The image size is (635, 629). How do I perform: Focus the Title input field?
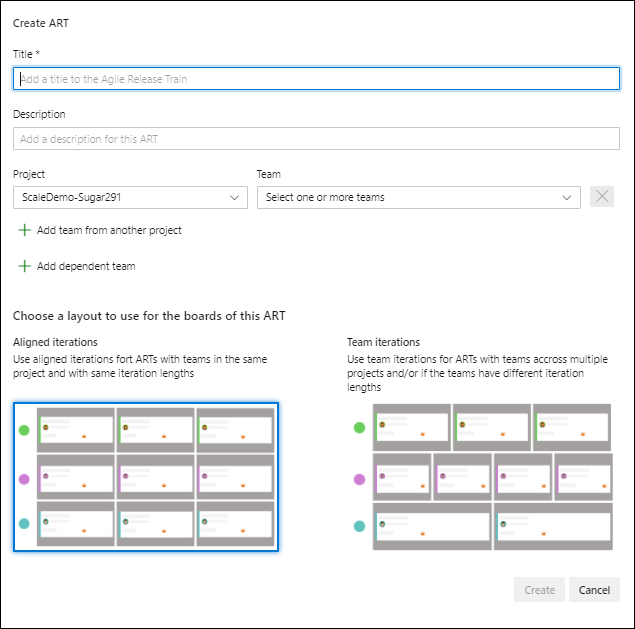pyautogui.click(x=316, y=79)
